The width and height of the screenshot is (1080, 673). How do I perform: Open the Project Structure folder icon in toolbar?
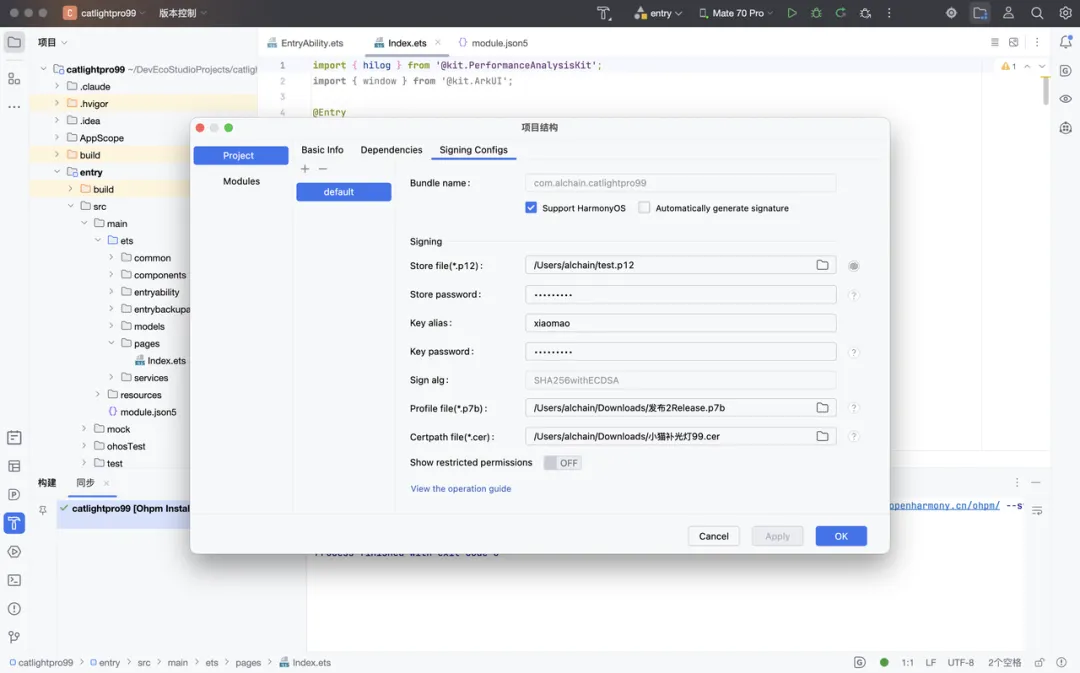pyautogui.click(x=980, y=13)
